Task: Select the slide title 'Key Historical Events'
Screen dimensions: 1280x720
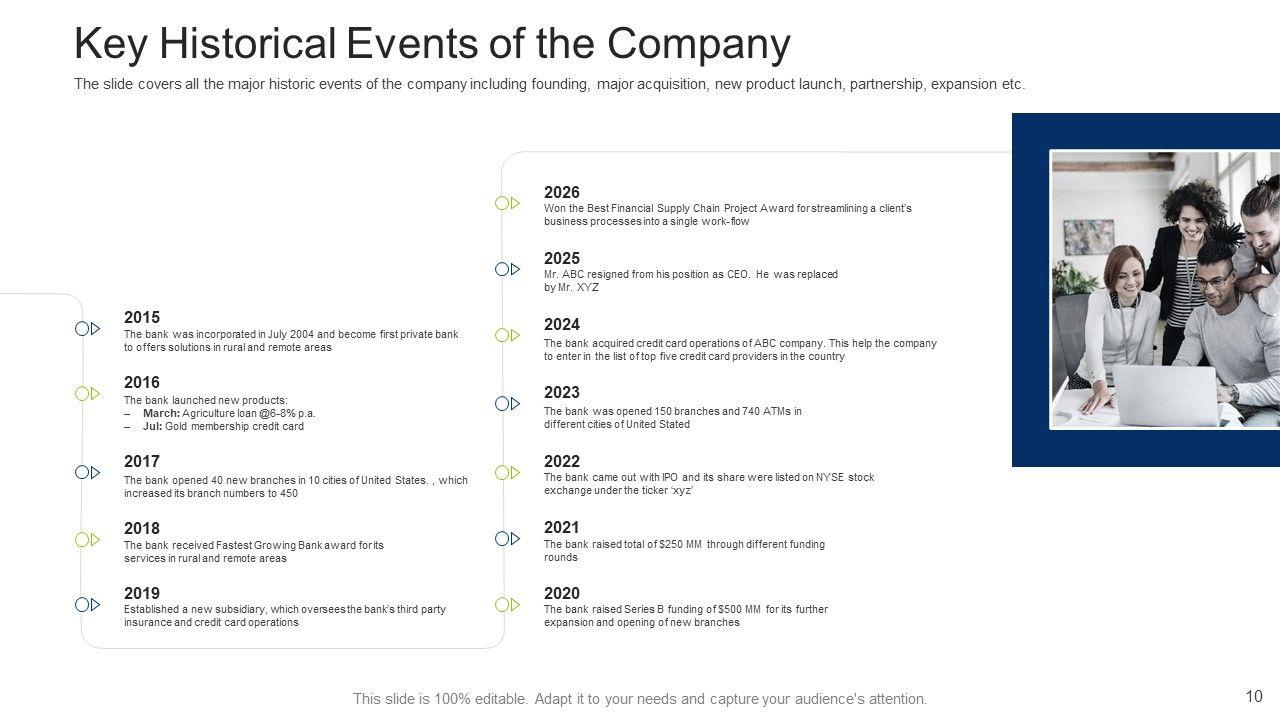Action: tap(432, 44)
